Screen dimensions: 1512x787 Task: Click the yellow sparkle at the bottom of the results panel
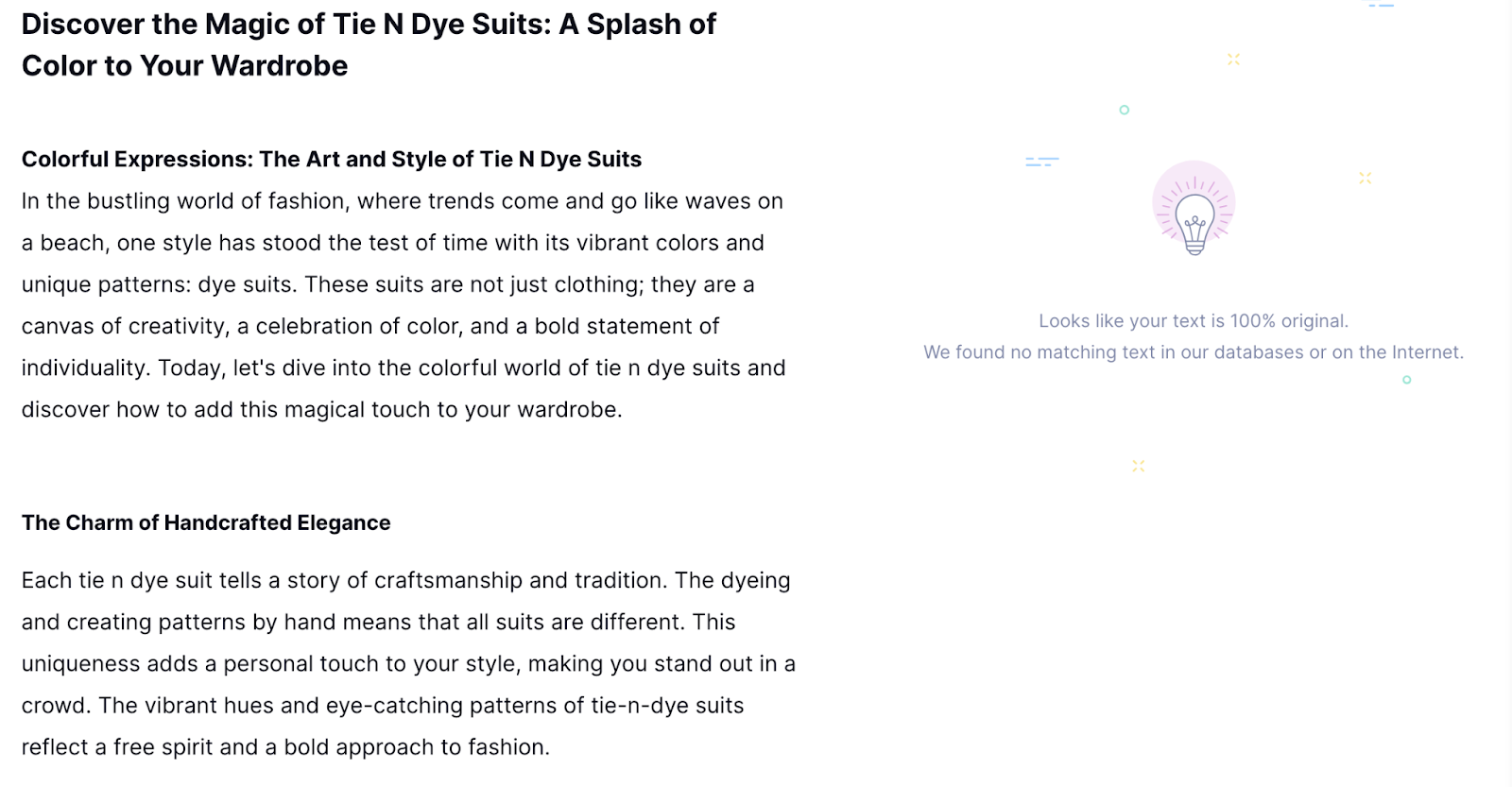point(1139,466)
